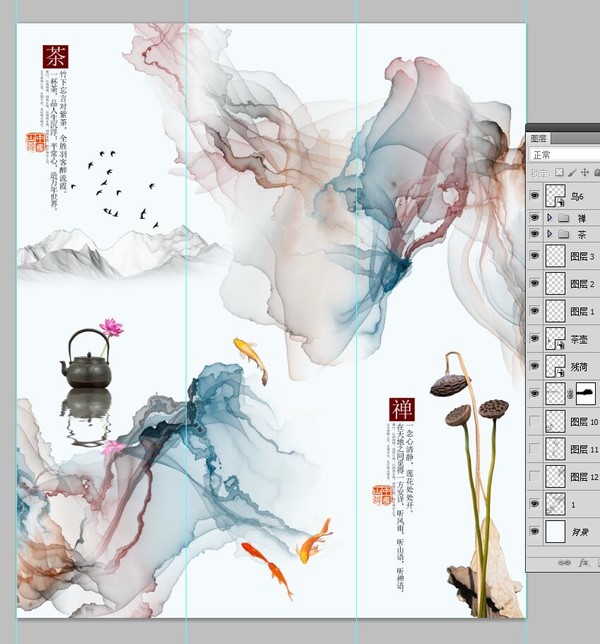Click the lock image pixels brush icon
This screenshot has width=600, height=644.
tap(572, 173)
